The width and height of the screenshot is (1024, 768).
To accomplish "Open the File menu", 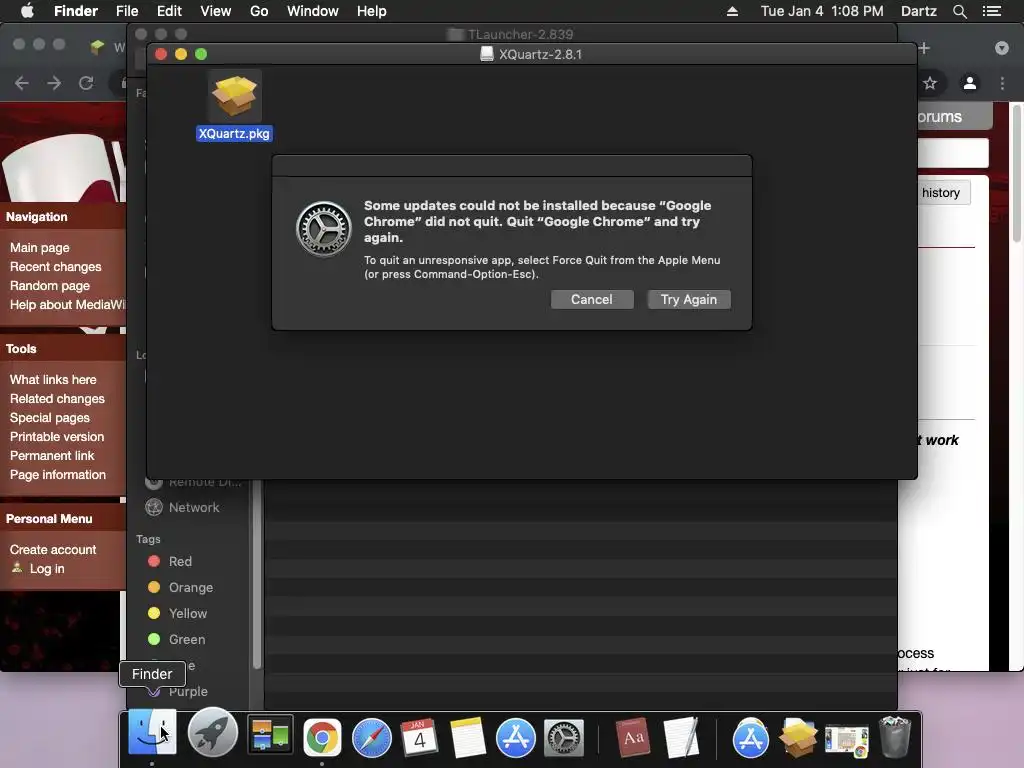I will click(127, 11).
